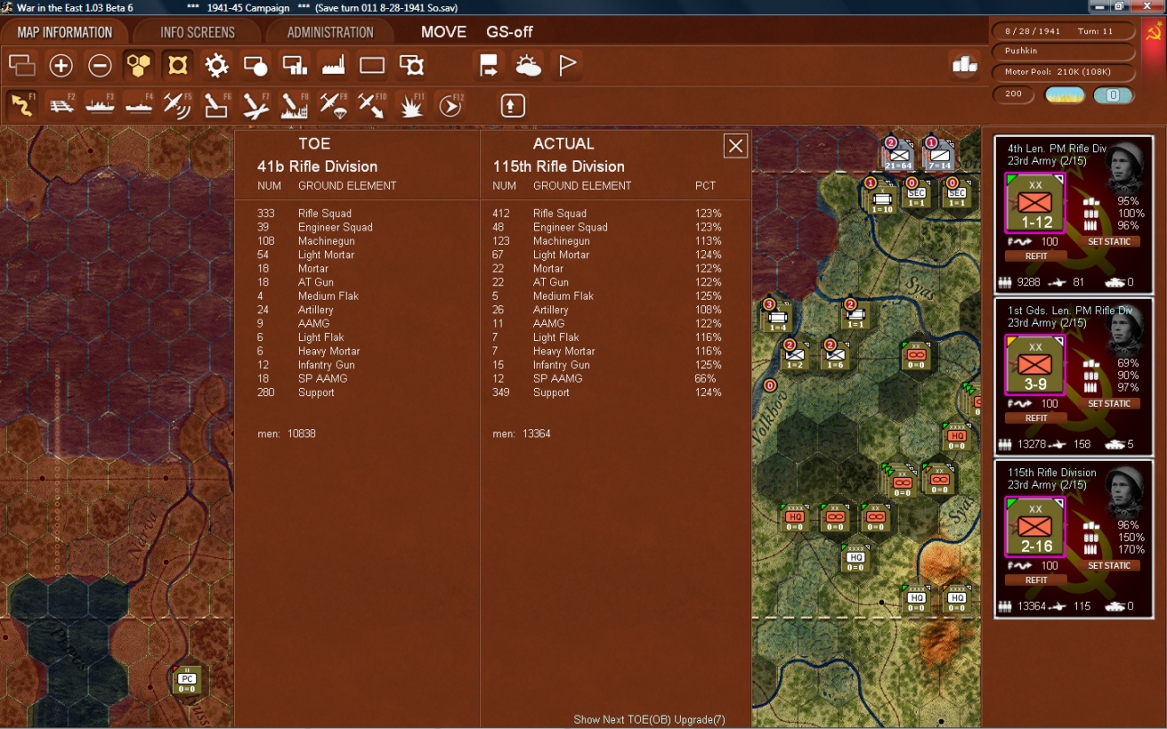Zoom in the map with the plus icon
This screenshot has height=729, width=1167.
coord(61,66)
